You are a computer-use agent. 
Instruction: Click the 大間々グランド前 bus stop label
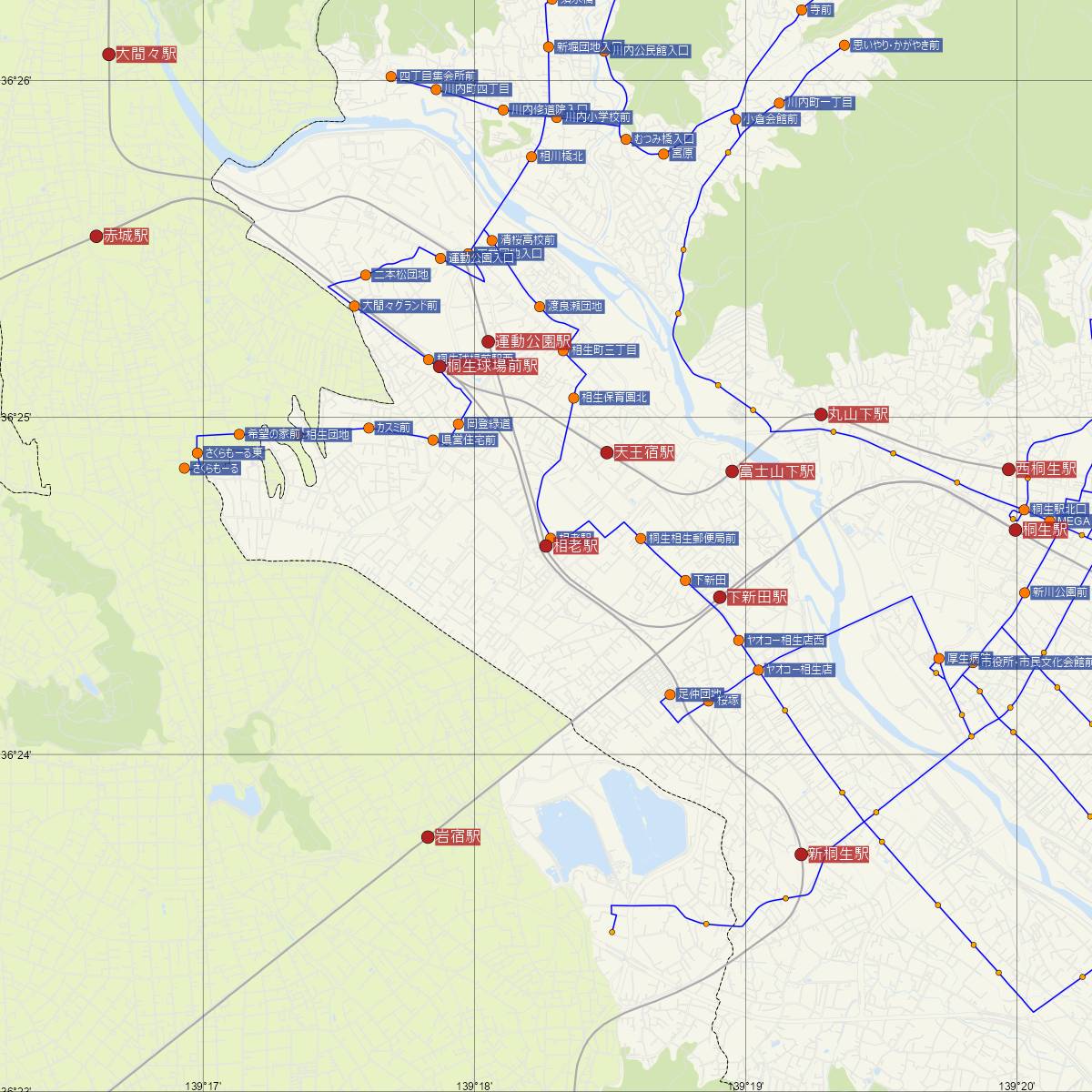click(400, 307)
